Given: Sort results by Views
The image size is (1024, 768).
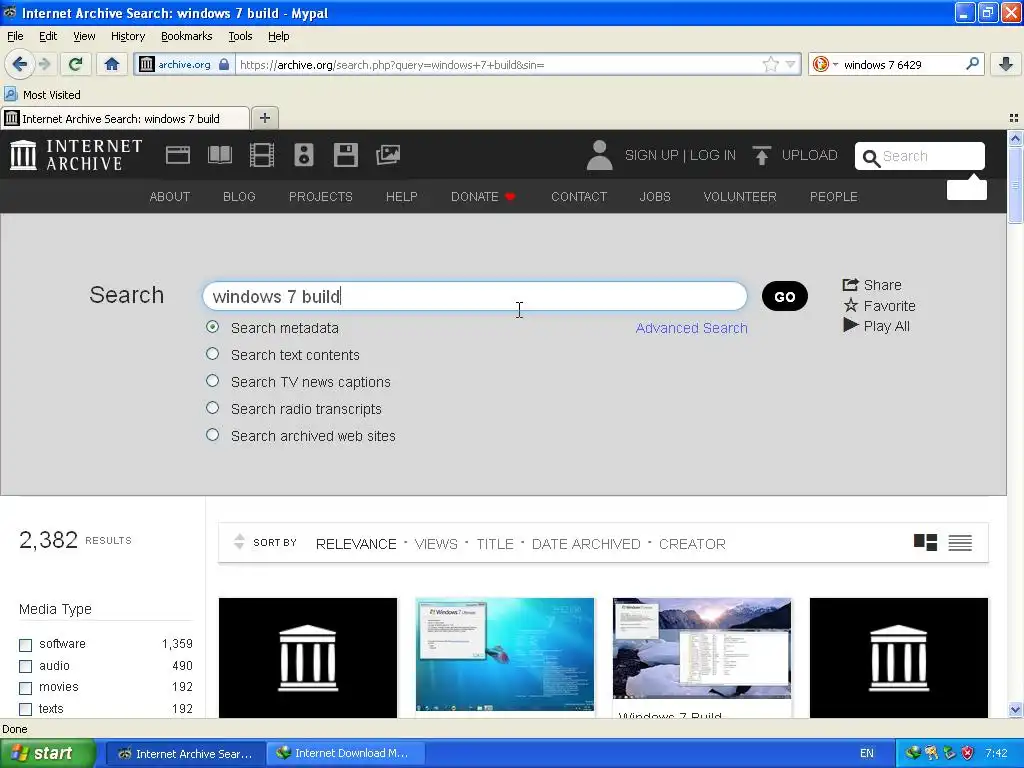Looking at the screenshot, I should [436, 544].
